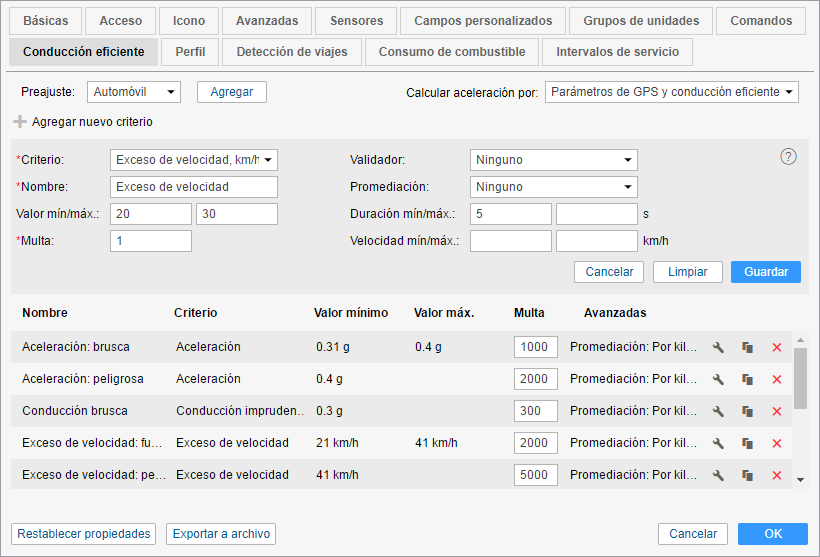Viewport: 820px width, 557px height.
Task: Click the 'Nombre' text input field
Action: tap(194, 187)
